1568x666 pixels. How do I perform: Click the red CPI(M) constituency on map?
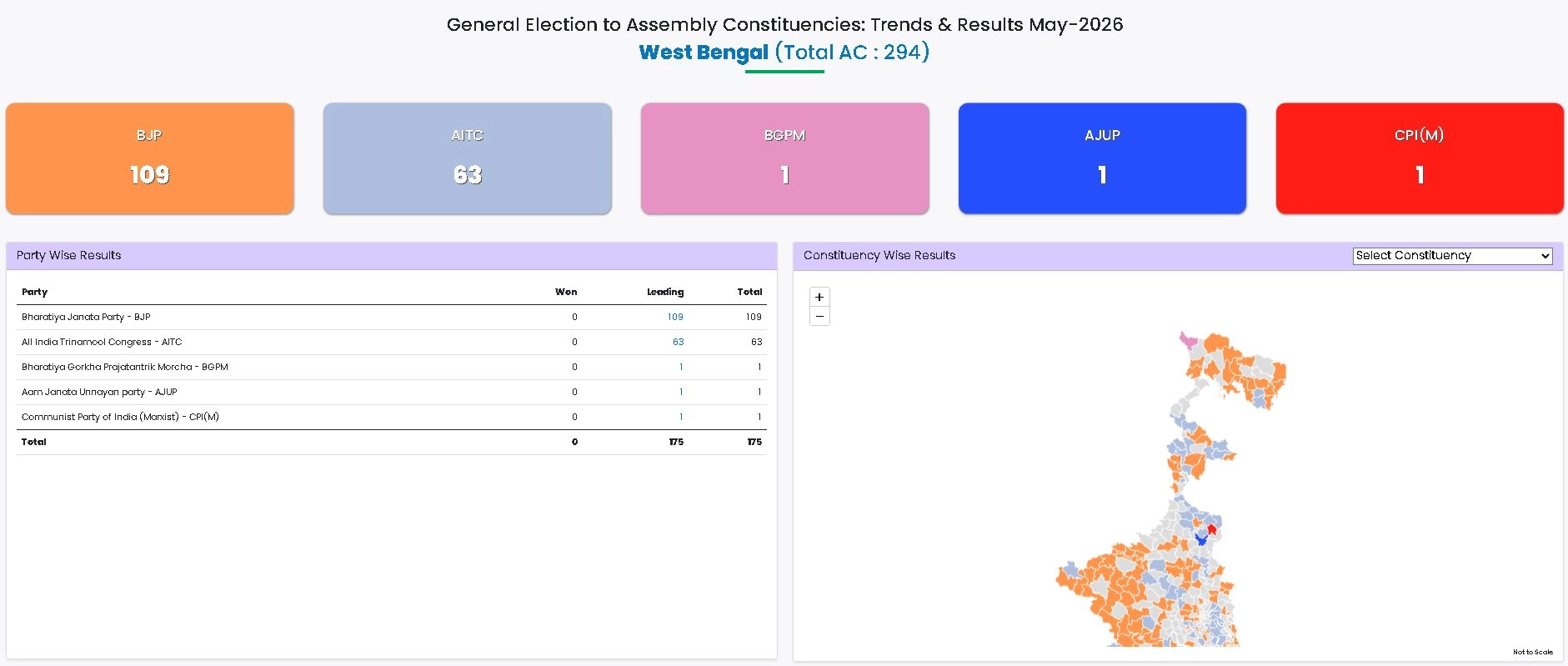[1212, 529]
